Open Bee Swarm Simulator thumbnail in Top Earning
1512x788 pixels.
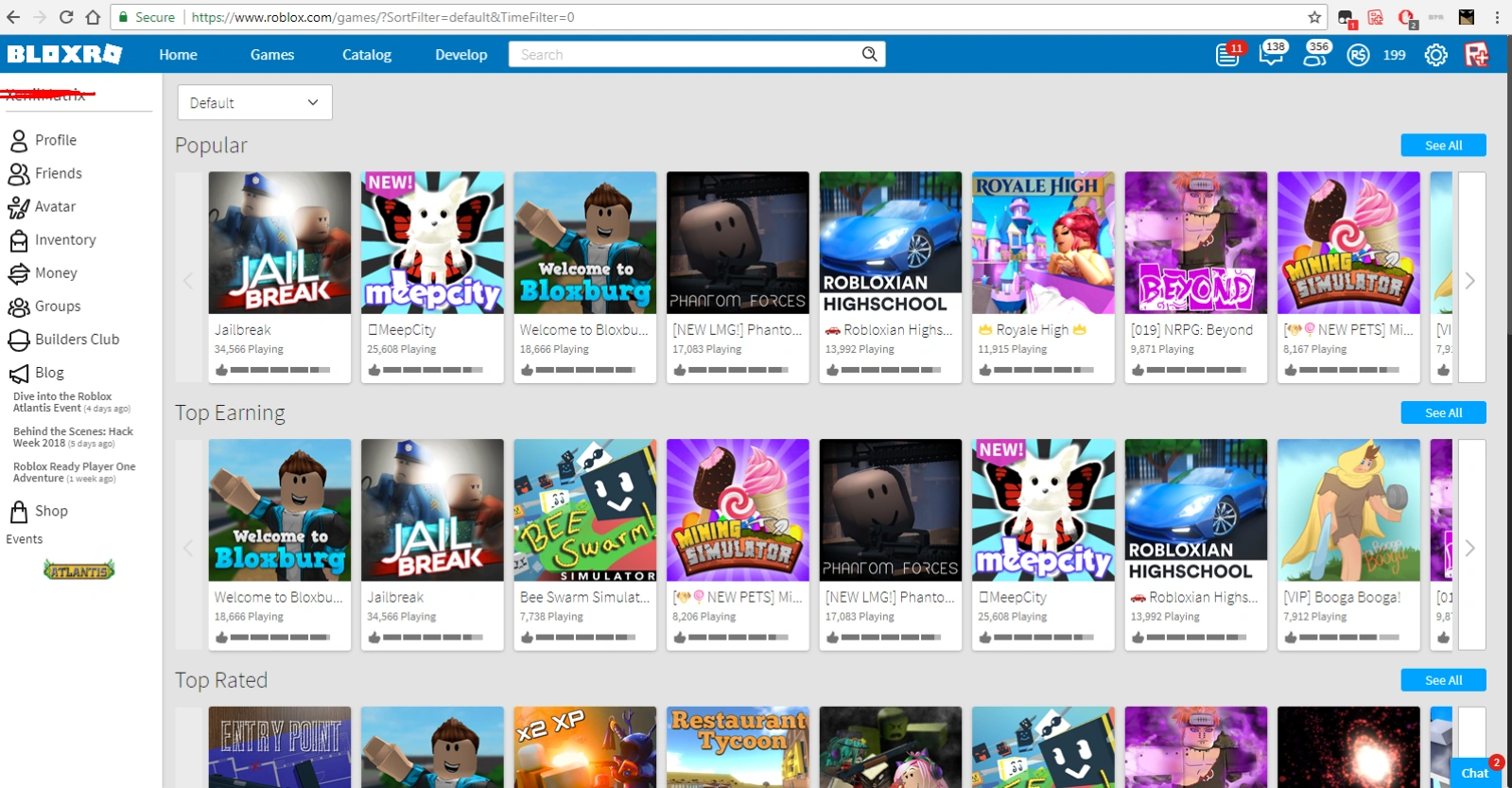click(x=585, y=510)
